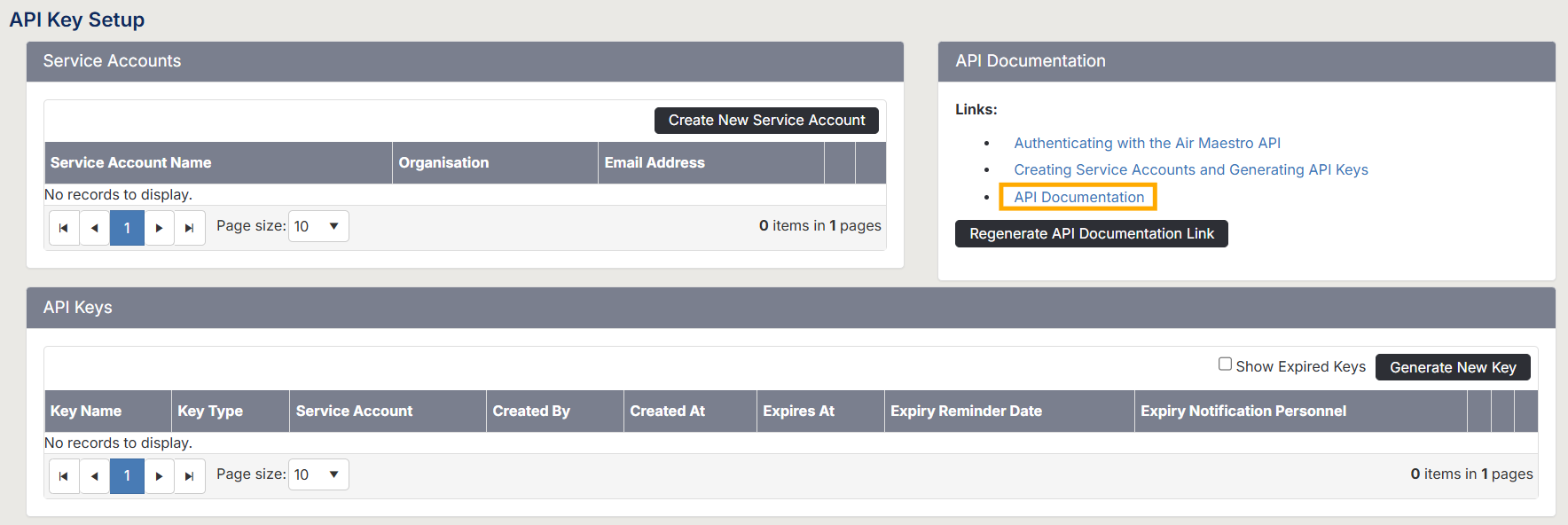This screenshot has height=525, width=1568.
Task: Go to next page in Service Accounts pager
Action: pyautogui.click(x=159, y=228)
